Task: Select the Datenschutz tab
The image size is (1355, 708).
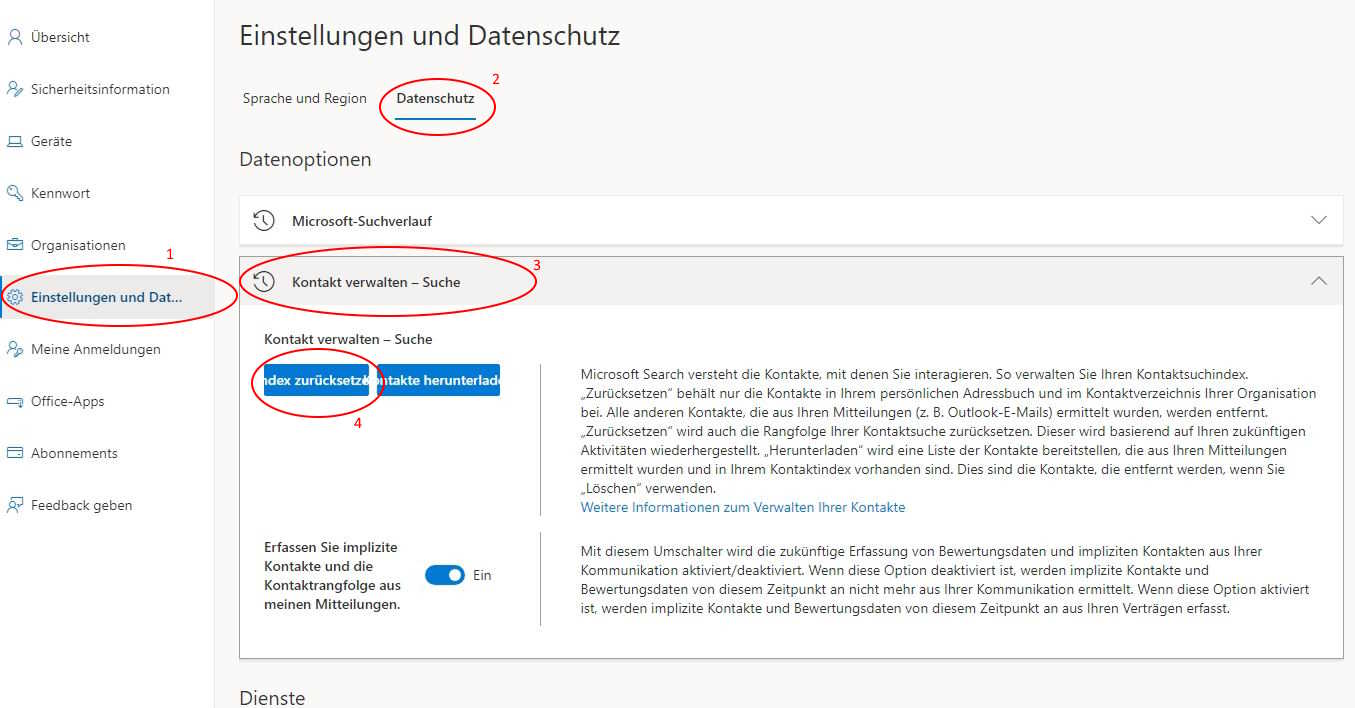Action: click(435, 99)
